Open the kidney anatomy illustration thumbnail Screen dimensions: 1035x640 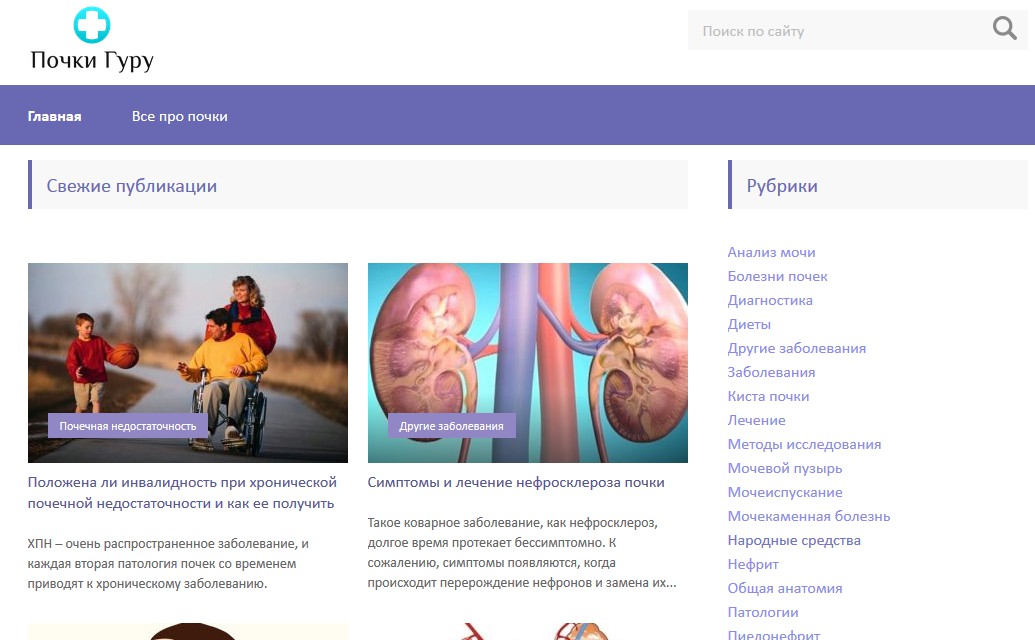pyautogui.click(x=527, y=363)
